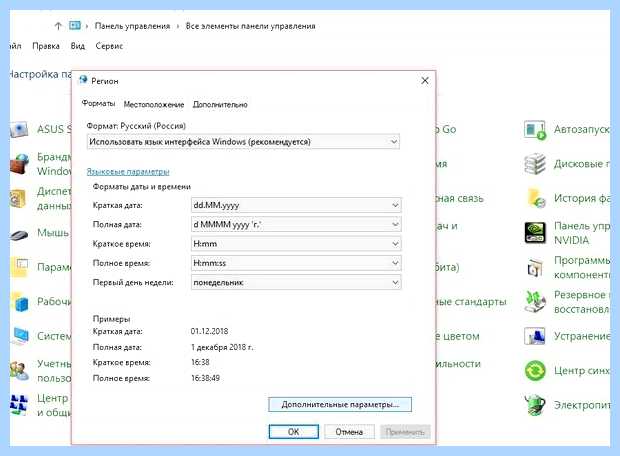Click the Резервное backup and restore icon
This screenshot has width=620, height=456.
point(535,302)
